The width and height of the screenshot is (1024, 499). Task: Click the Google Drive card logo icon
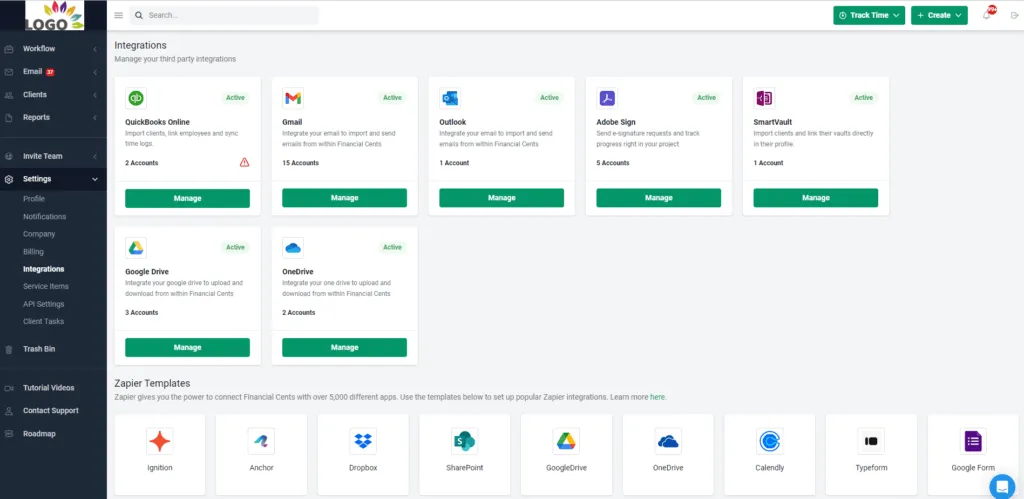pyautogui.click(x=136, y=248)
